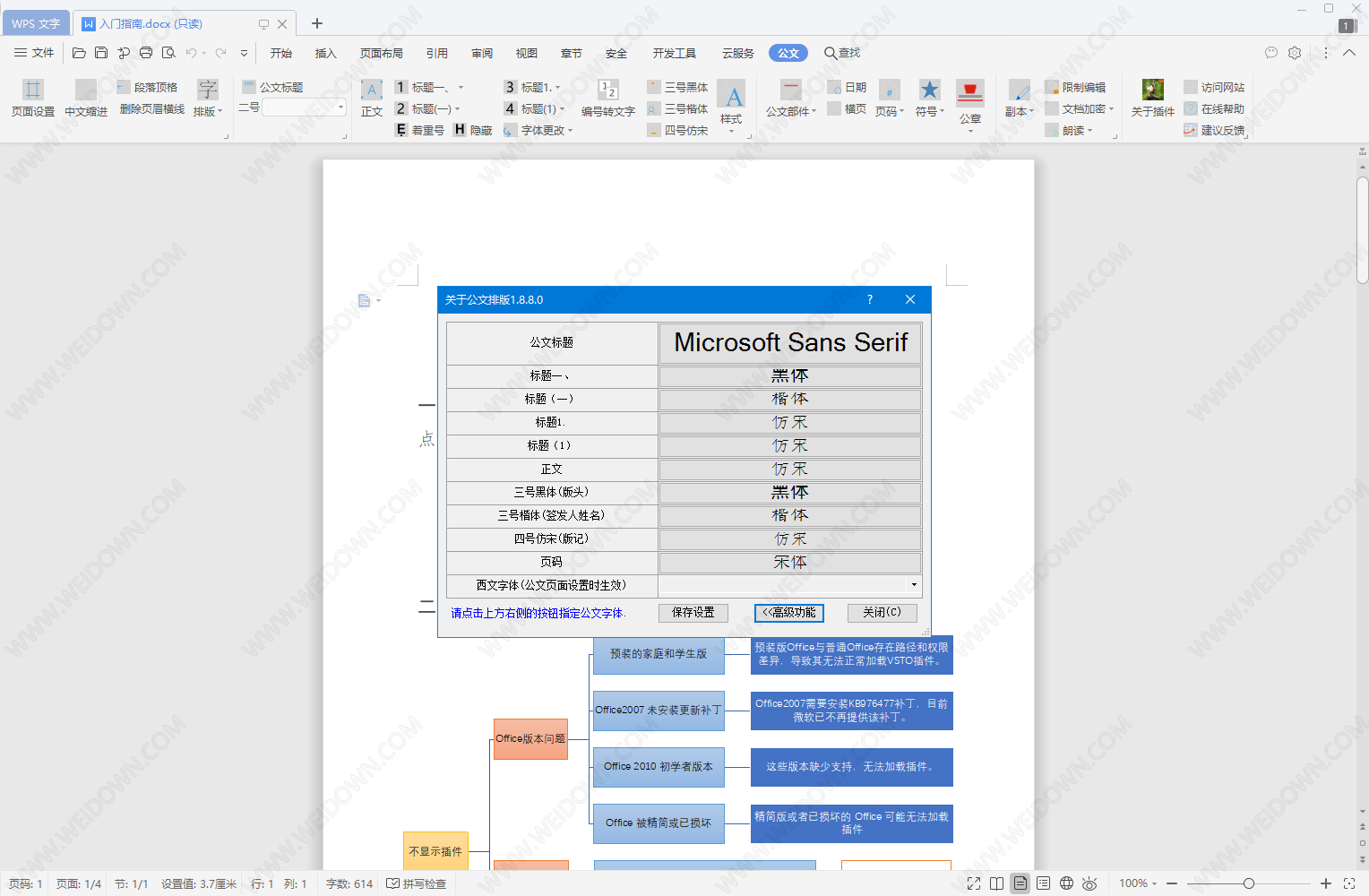Insert 符号 star symbol icon

[x=930, y=98]
